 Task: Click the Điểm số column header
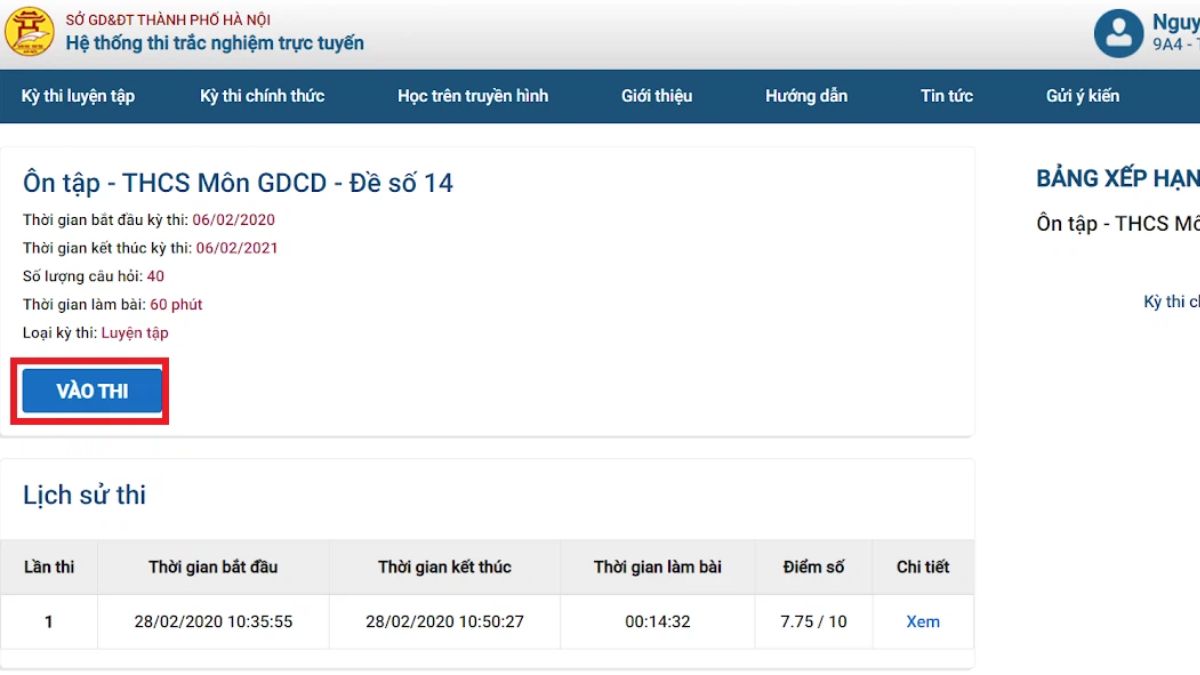[x=813, y=567]
